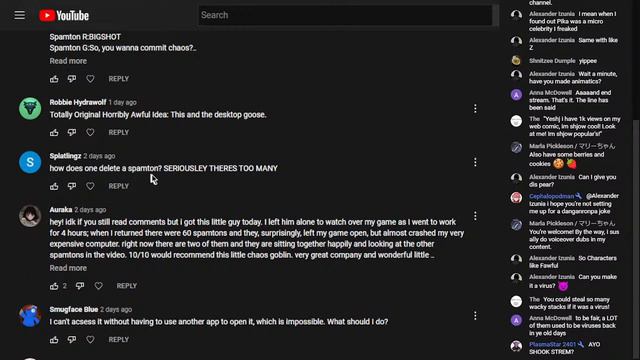
Task: Open Robbie Hydrawolf's channel name link
Action: 78,102
